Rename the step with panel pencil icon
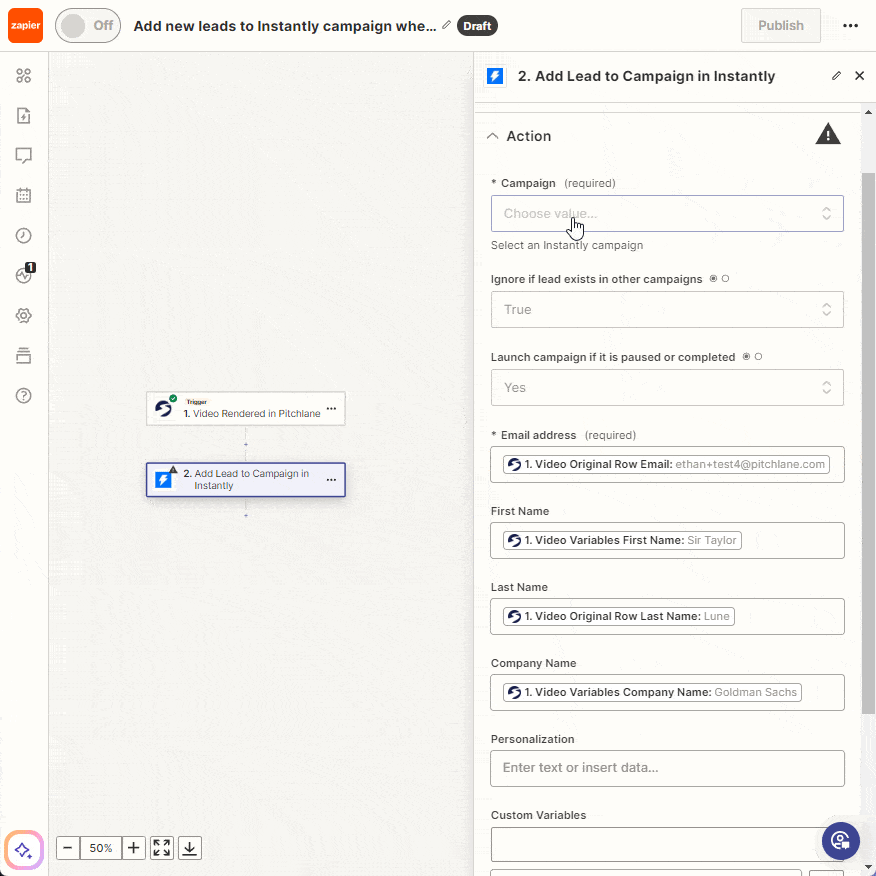 click(836, 76)
